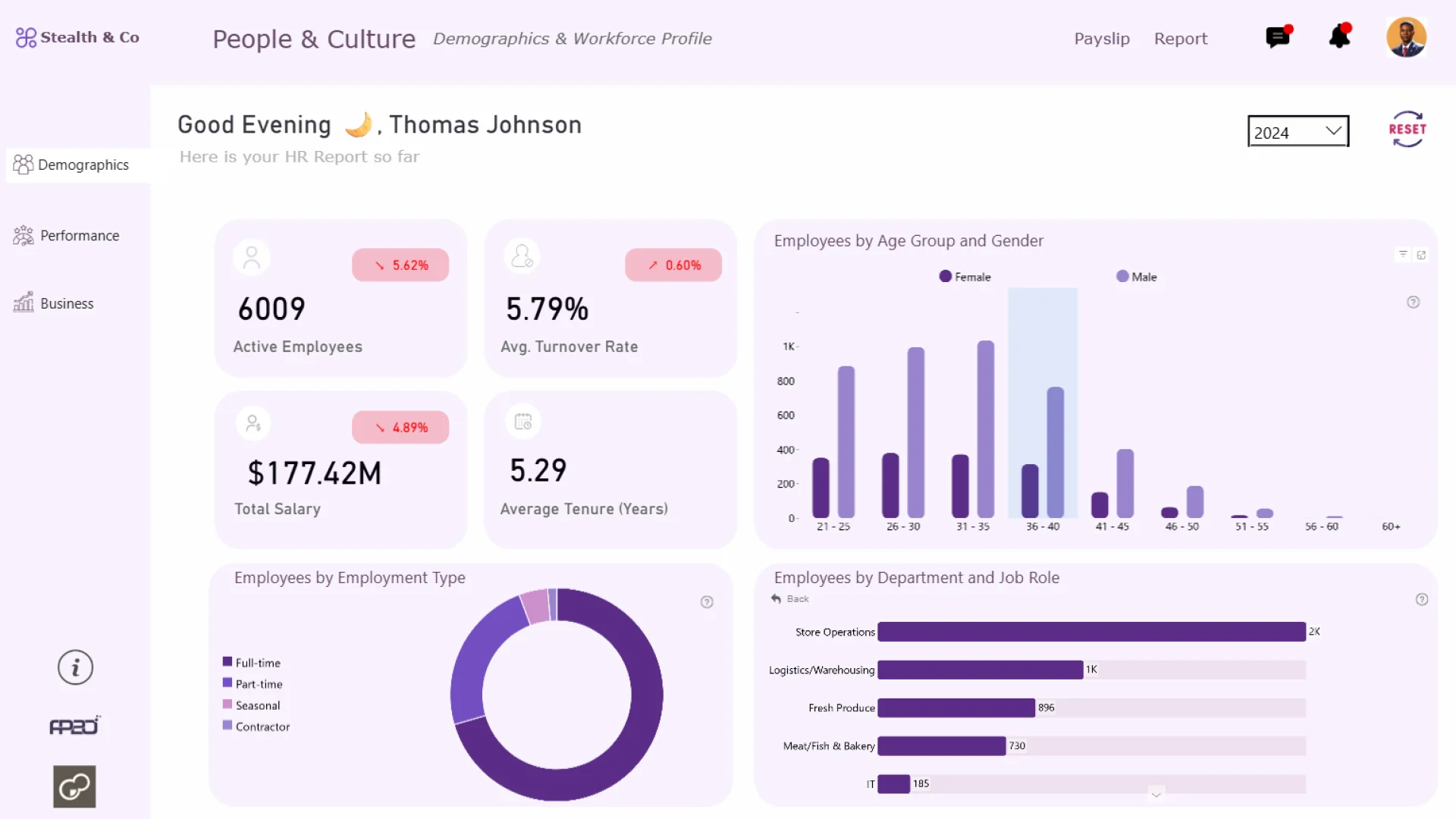Screen dimensions: 1456x819
Task: Open the info circle icon
Action: [x=75, y=667]
